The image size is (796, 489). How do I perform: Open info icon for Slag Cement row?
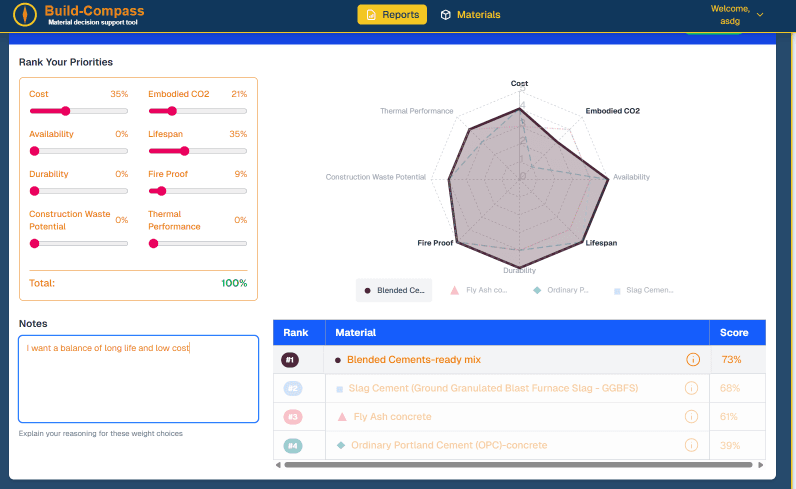[691, 388]
